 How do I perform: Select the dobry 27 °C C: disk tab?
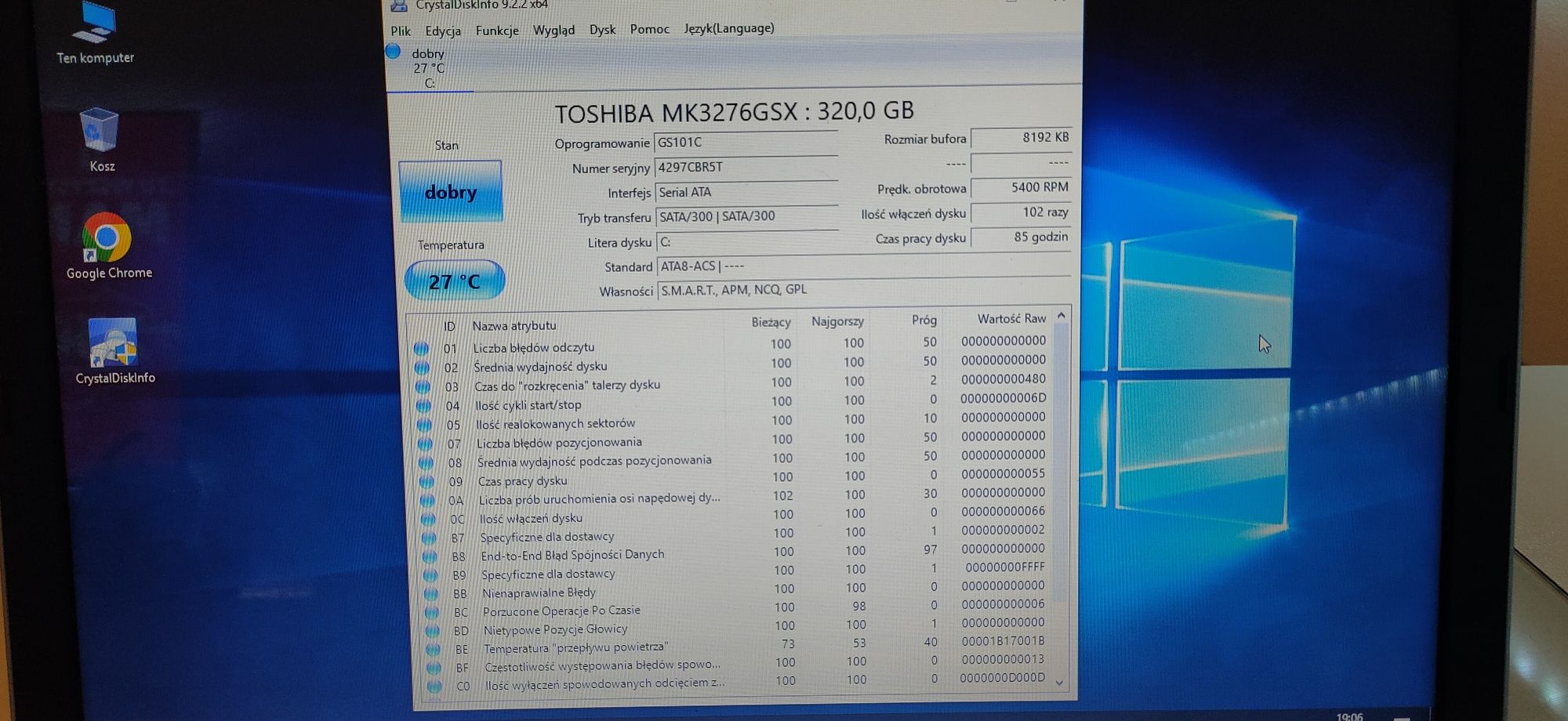(x=430, y=67)
